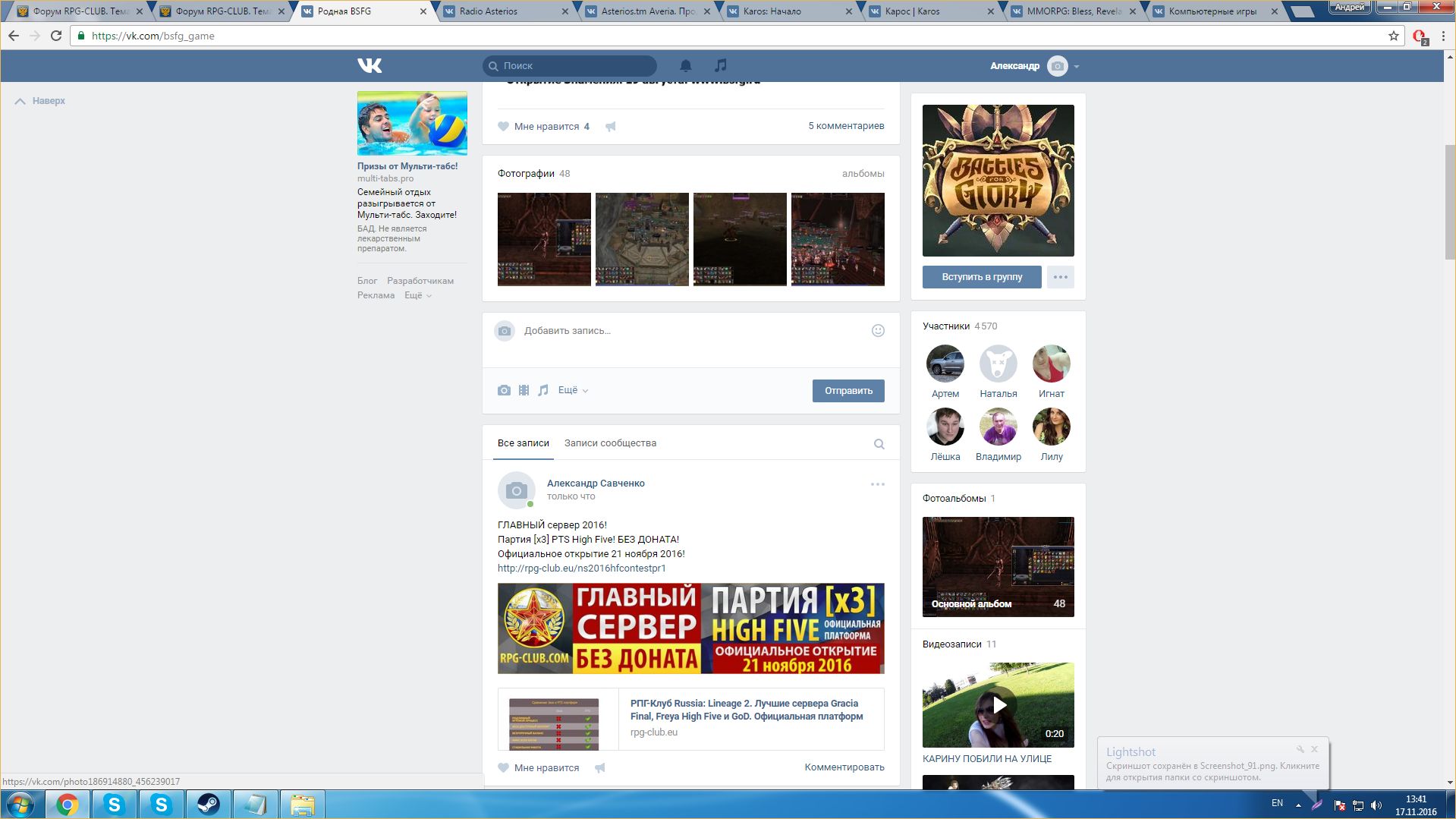
Task: Switch to Radio Asterios browser tab
Action: coord(505,11)
